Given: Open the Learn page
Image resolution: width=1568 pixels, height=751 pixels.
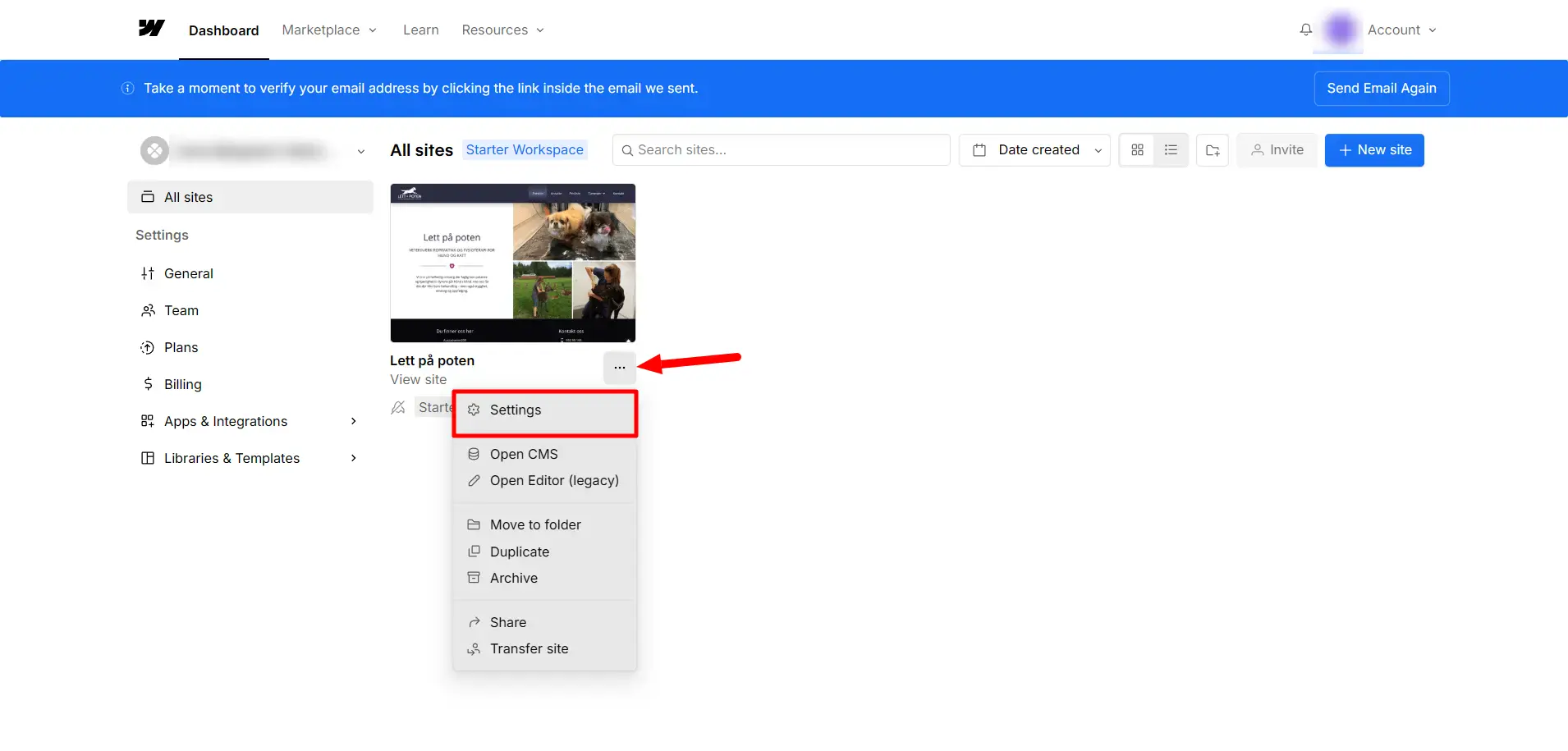Looking at the screenshot, I should [x=421, y=30].
